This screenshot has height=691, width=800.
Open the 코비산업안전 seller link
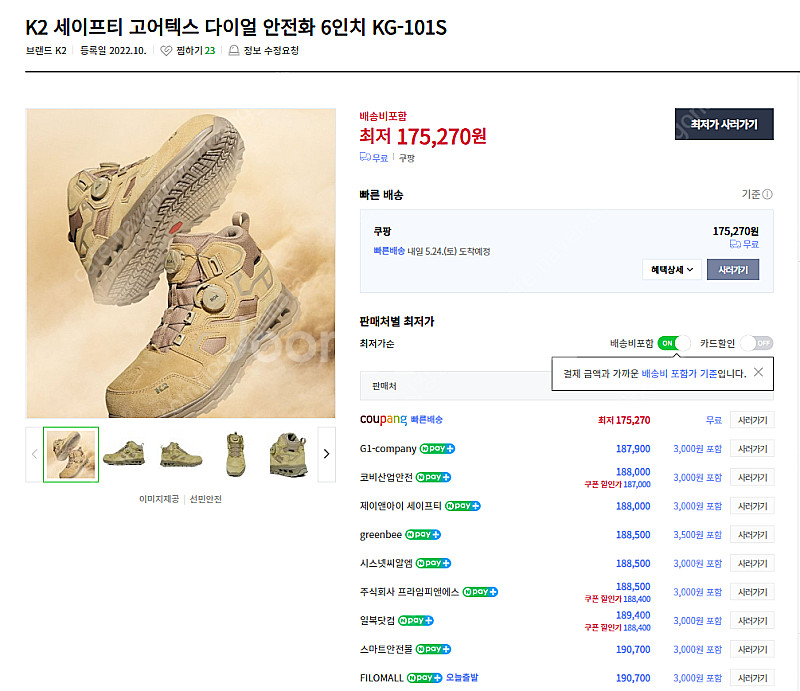pyautogui.click(x=386, y=477)
